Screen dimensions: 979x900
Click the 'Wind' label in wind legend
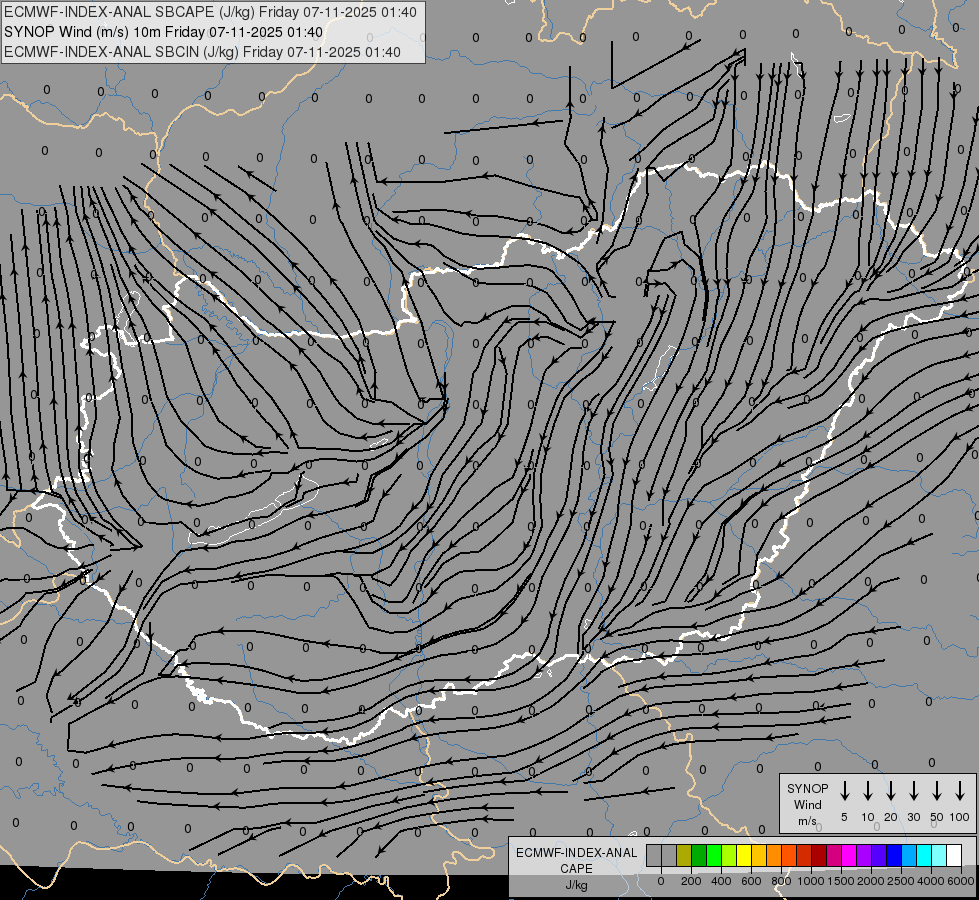[x=807, y=805]
